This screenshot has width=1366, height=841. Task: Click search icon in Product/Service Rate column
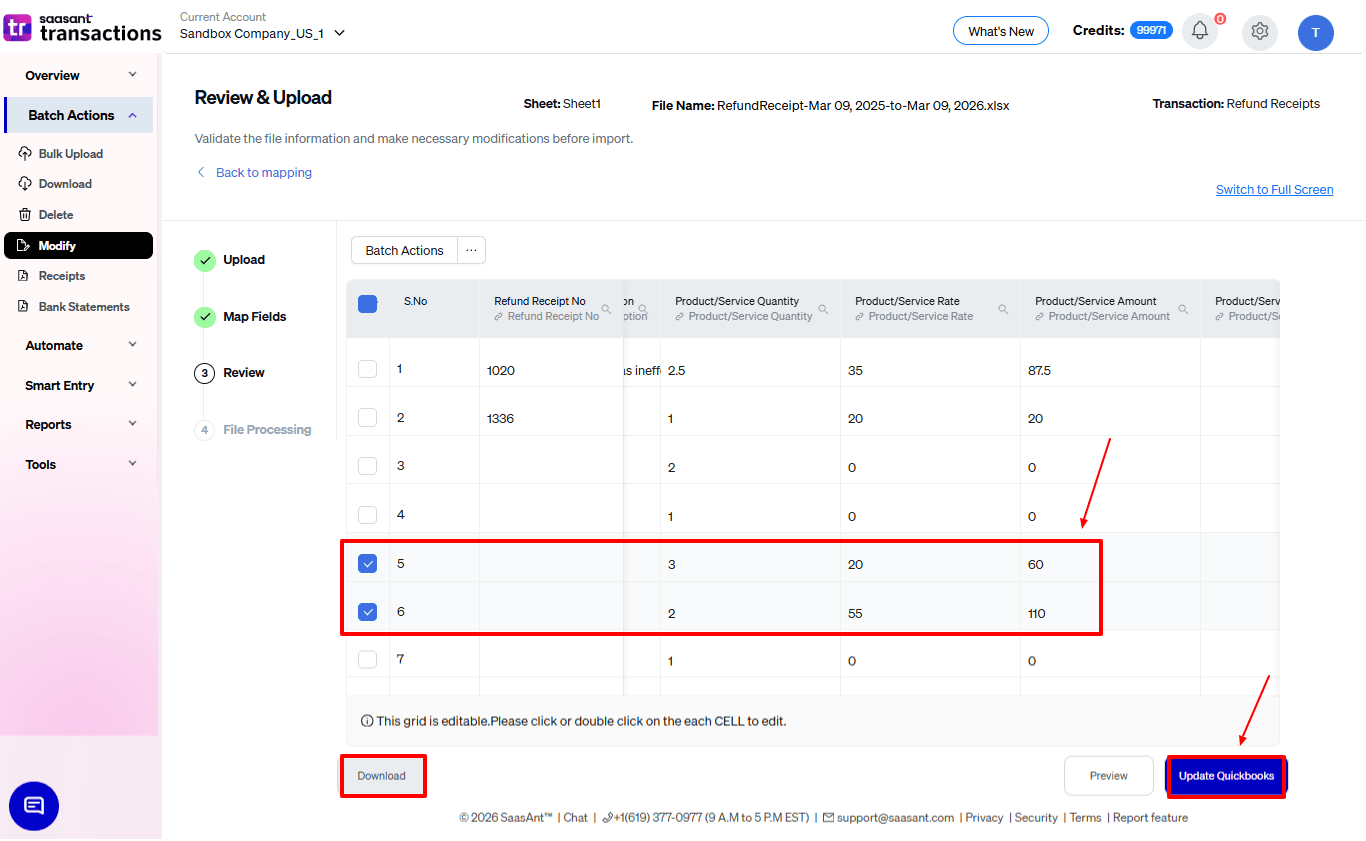point(1003,310)
